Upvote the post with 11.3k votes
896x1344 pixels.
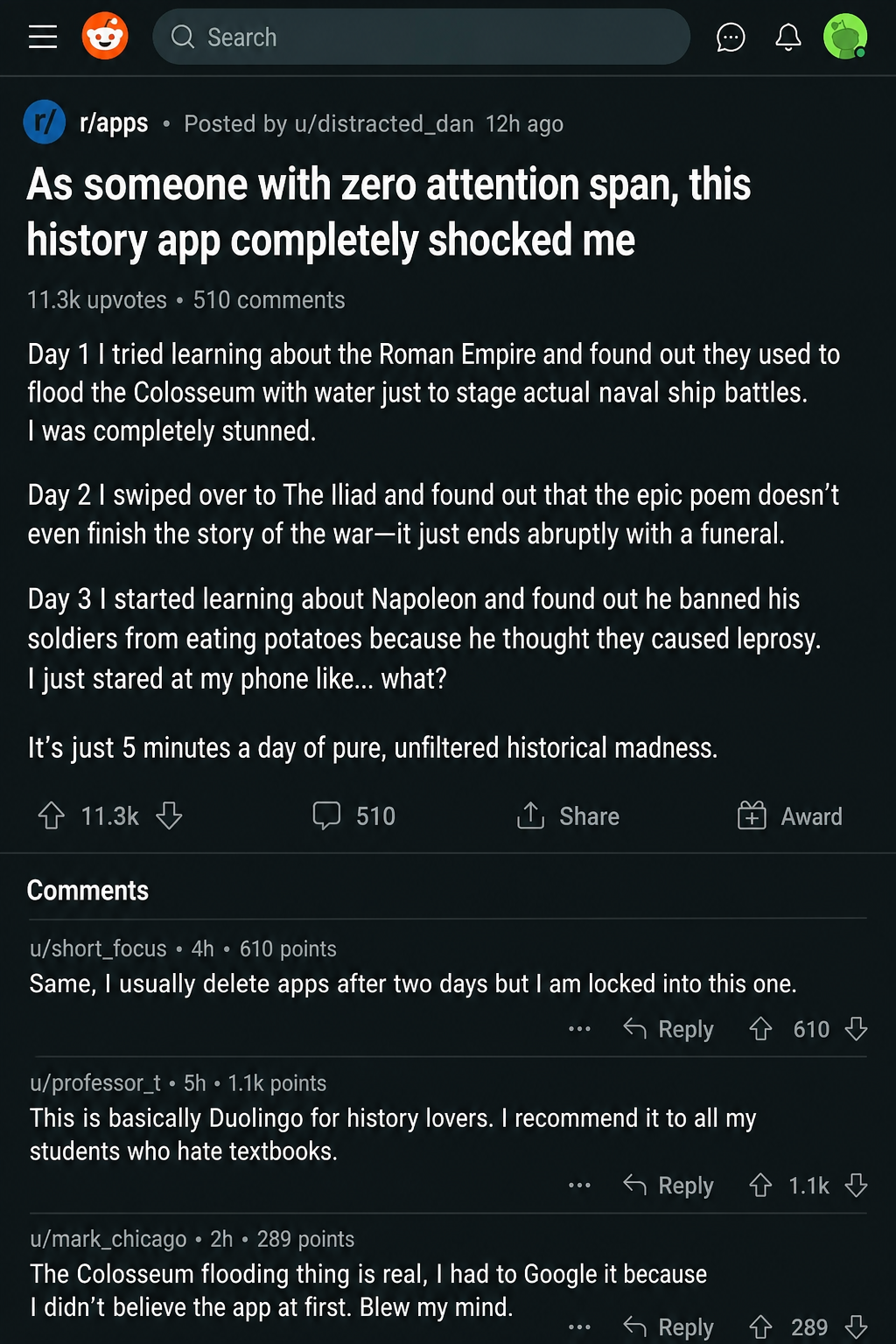pyautogui.click(x=52, y=815)
